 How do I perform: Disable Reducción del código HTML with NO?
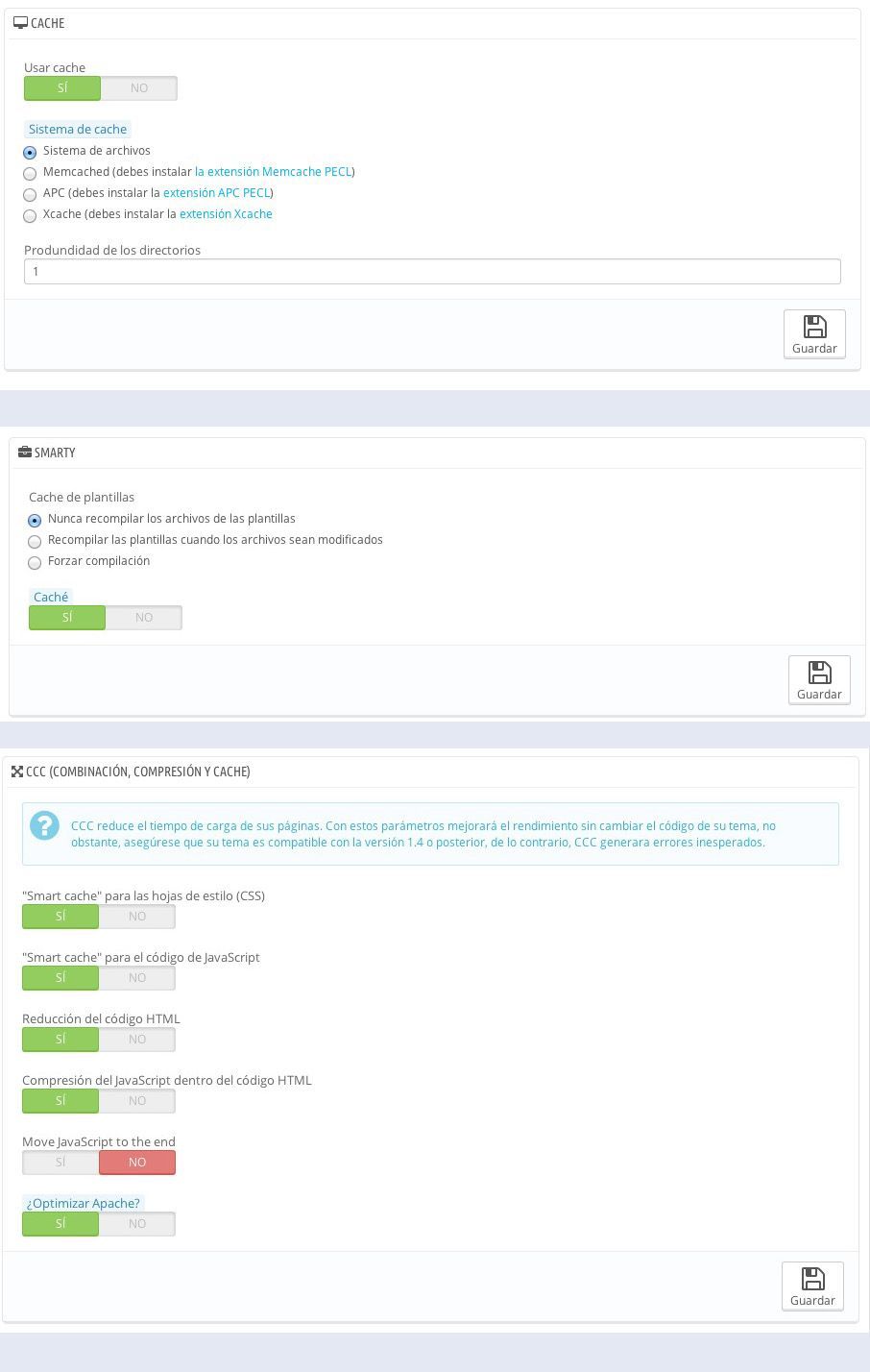[x=137, y=1040]
